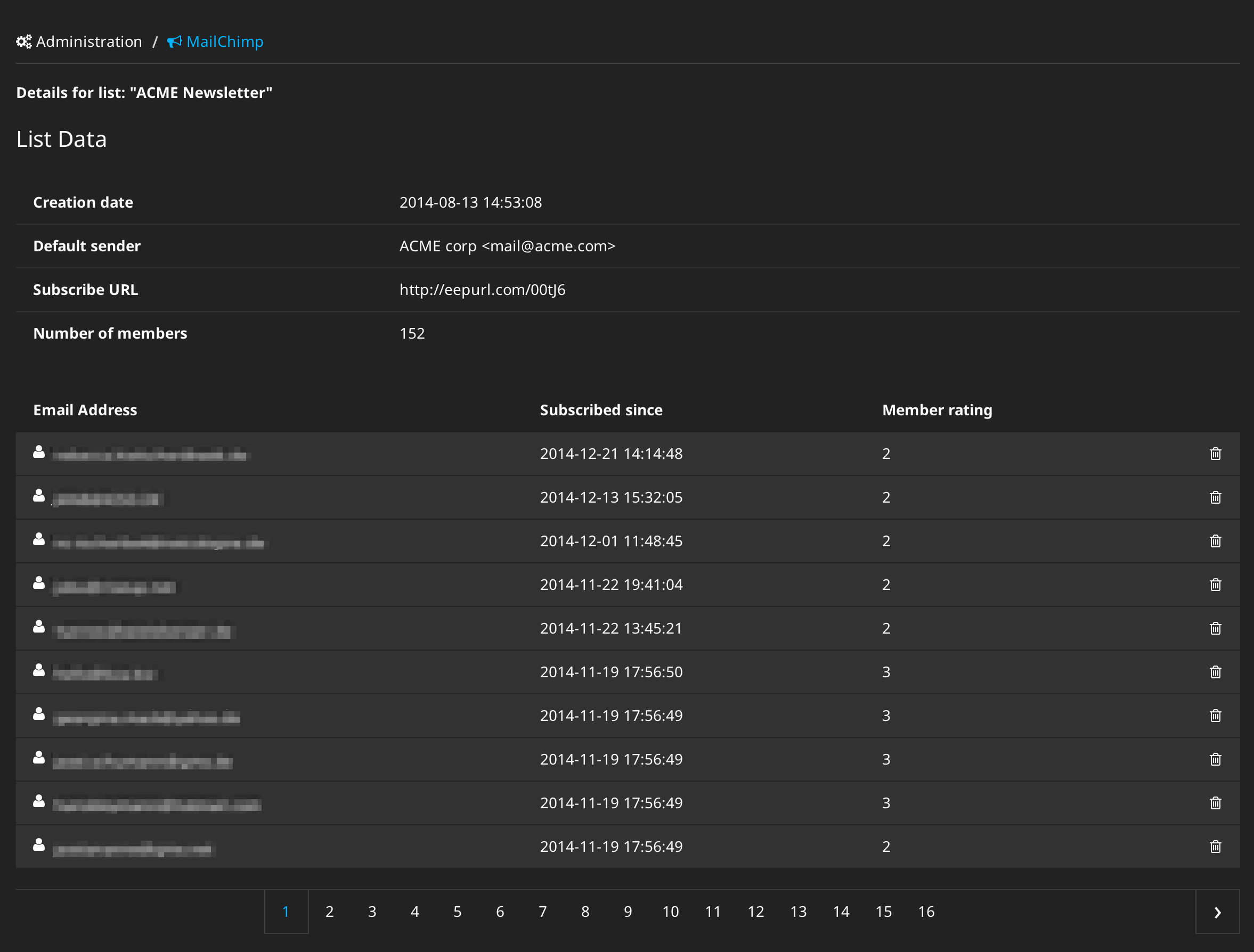Click the user icon on the 2014-12-01 row
The image size is (1254, 952).
click(38, 539)
